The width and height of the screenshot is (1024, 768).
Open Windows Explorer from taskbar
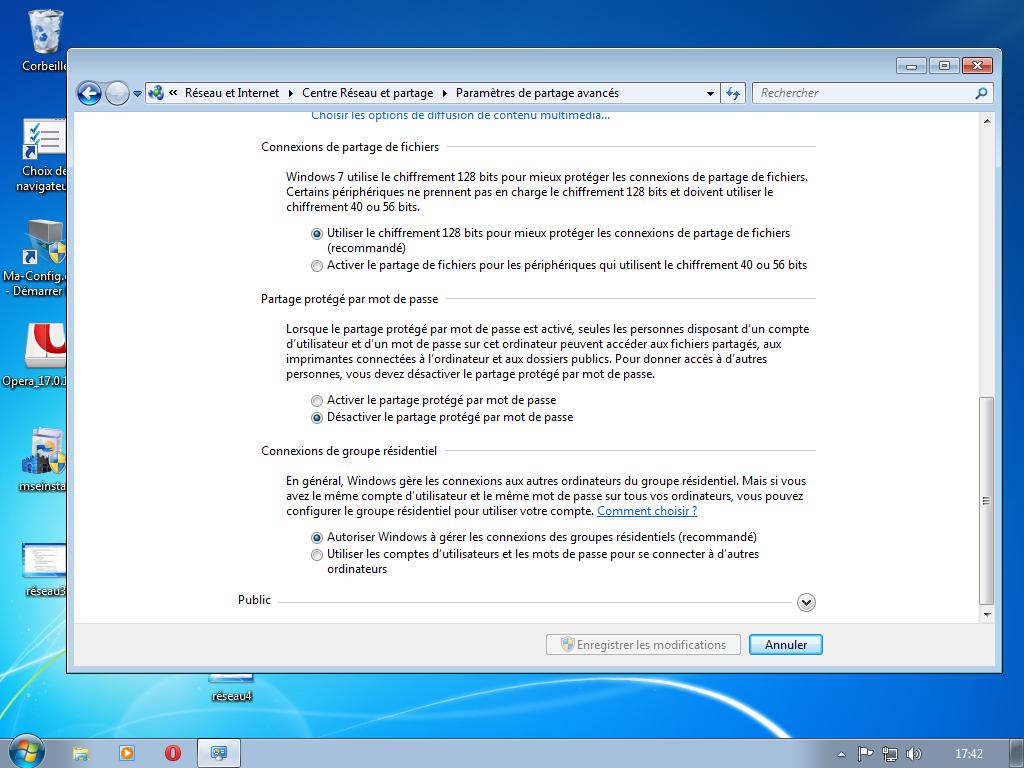click(x=80, y=754)
